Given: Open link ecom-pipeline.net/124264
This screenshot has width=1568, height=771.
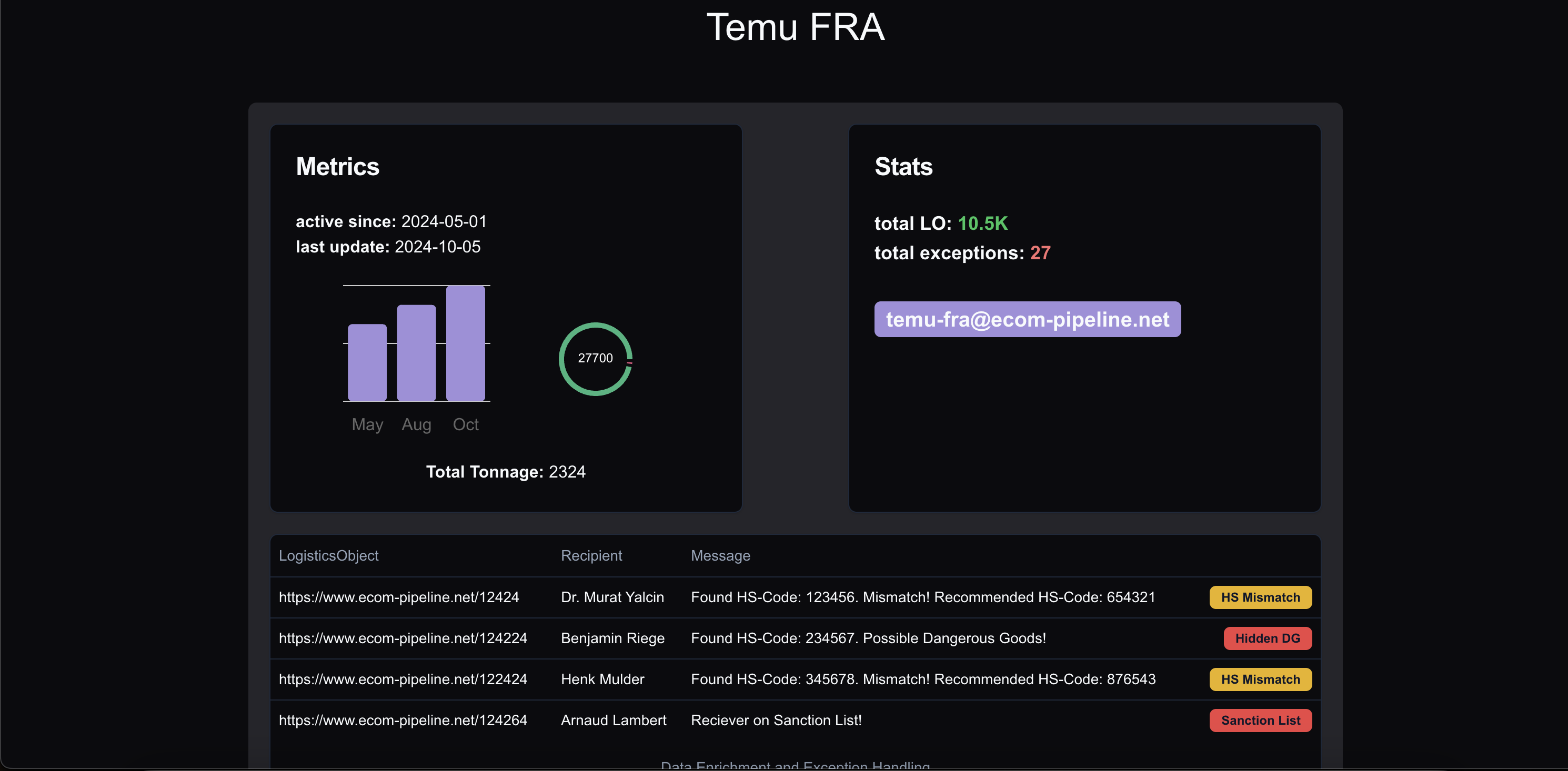Looking at the screenshot, I should [x=403, y=721].
